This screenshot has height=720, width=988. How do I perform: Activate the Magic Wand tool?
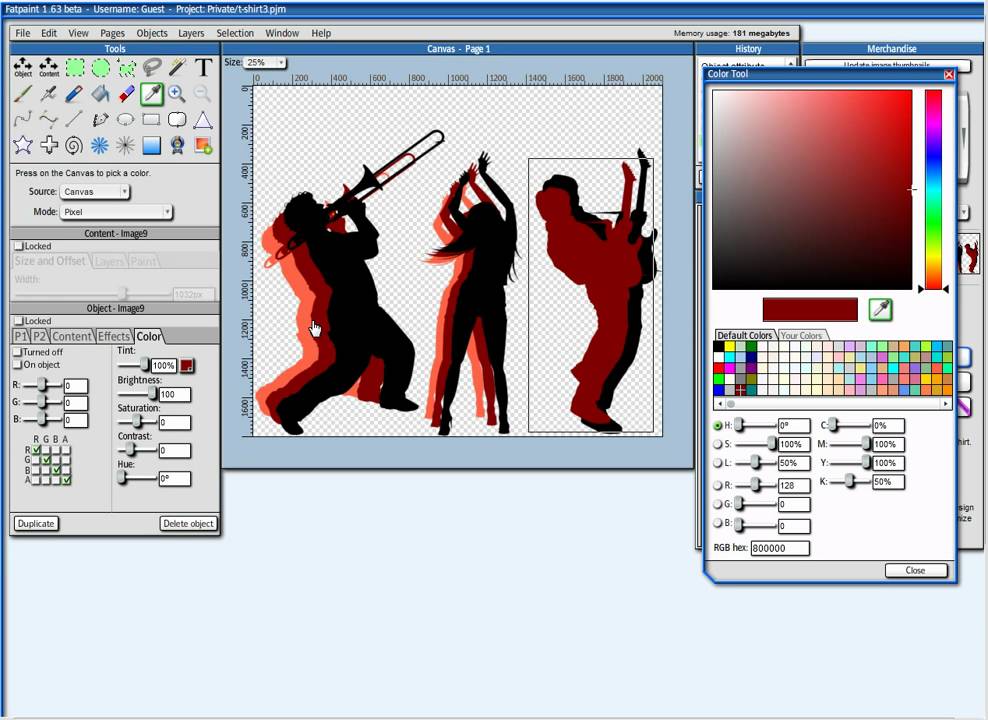[178, 68]
